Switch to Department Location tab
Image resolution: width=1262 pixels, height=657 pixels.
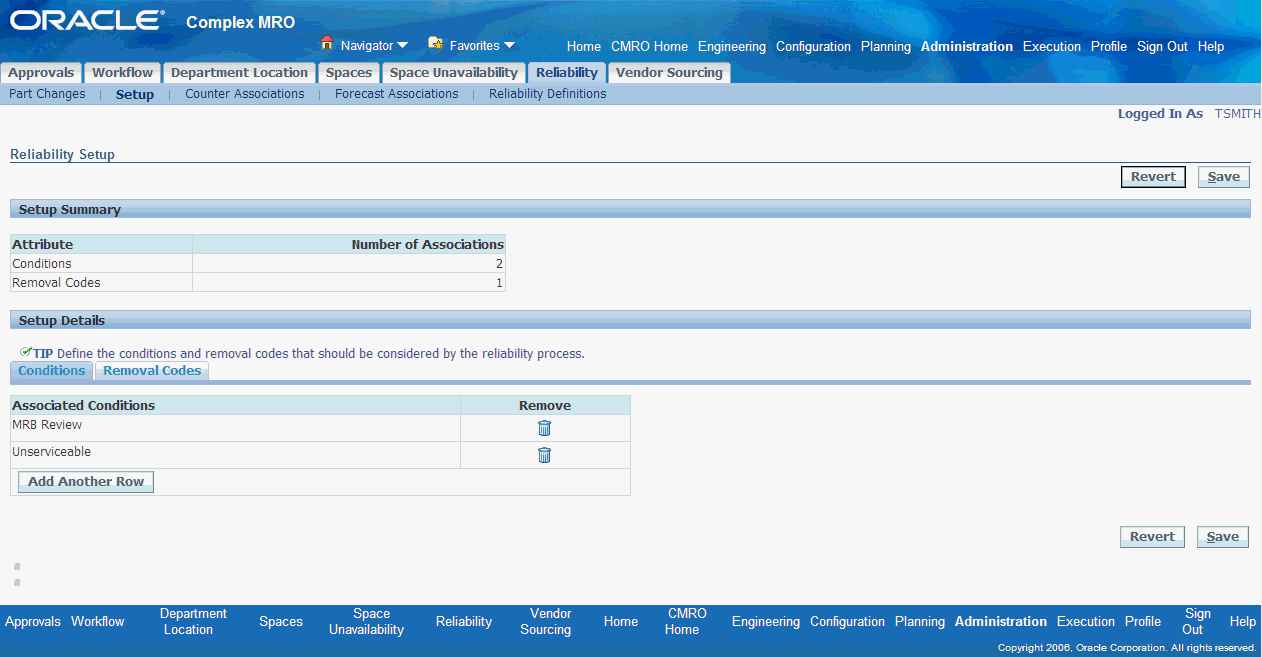(x=239, y=73)
